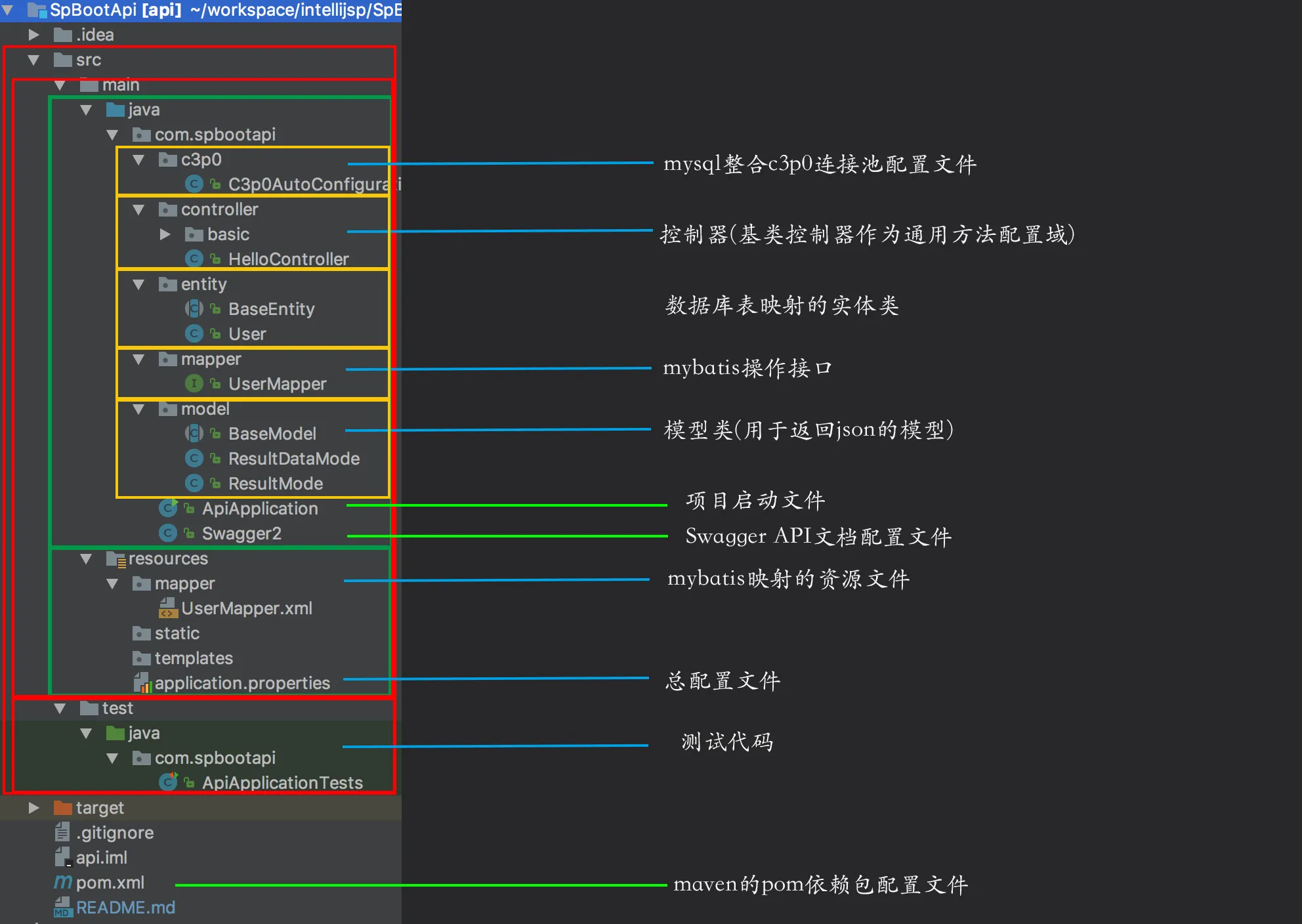The height and width of the screenshot is (924, 1302).
Task: Open the Swagger2 configuration class
Action: (241, 534)
